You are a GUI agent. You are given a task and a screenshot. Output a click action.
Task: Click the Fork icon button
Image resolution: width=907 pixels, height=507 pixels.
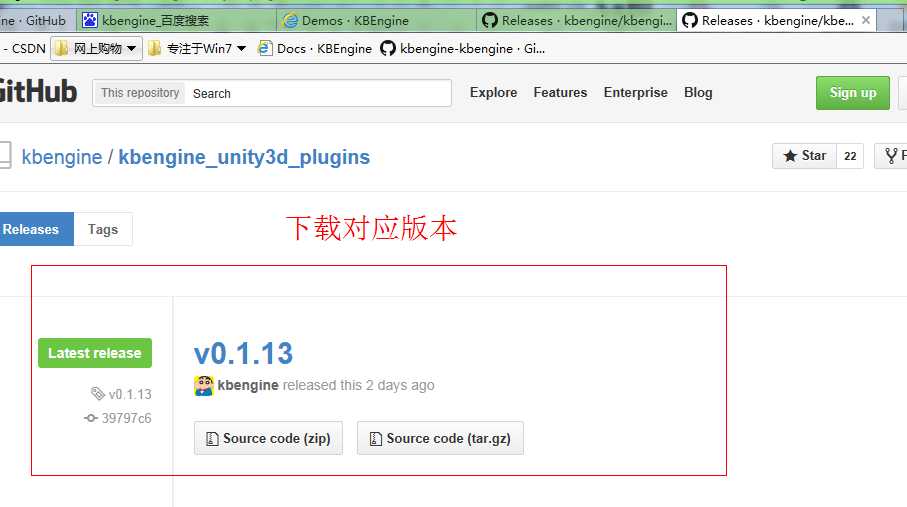click(891, 156)
